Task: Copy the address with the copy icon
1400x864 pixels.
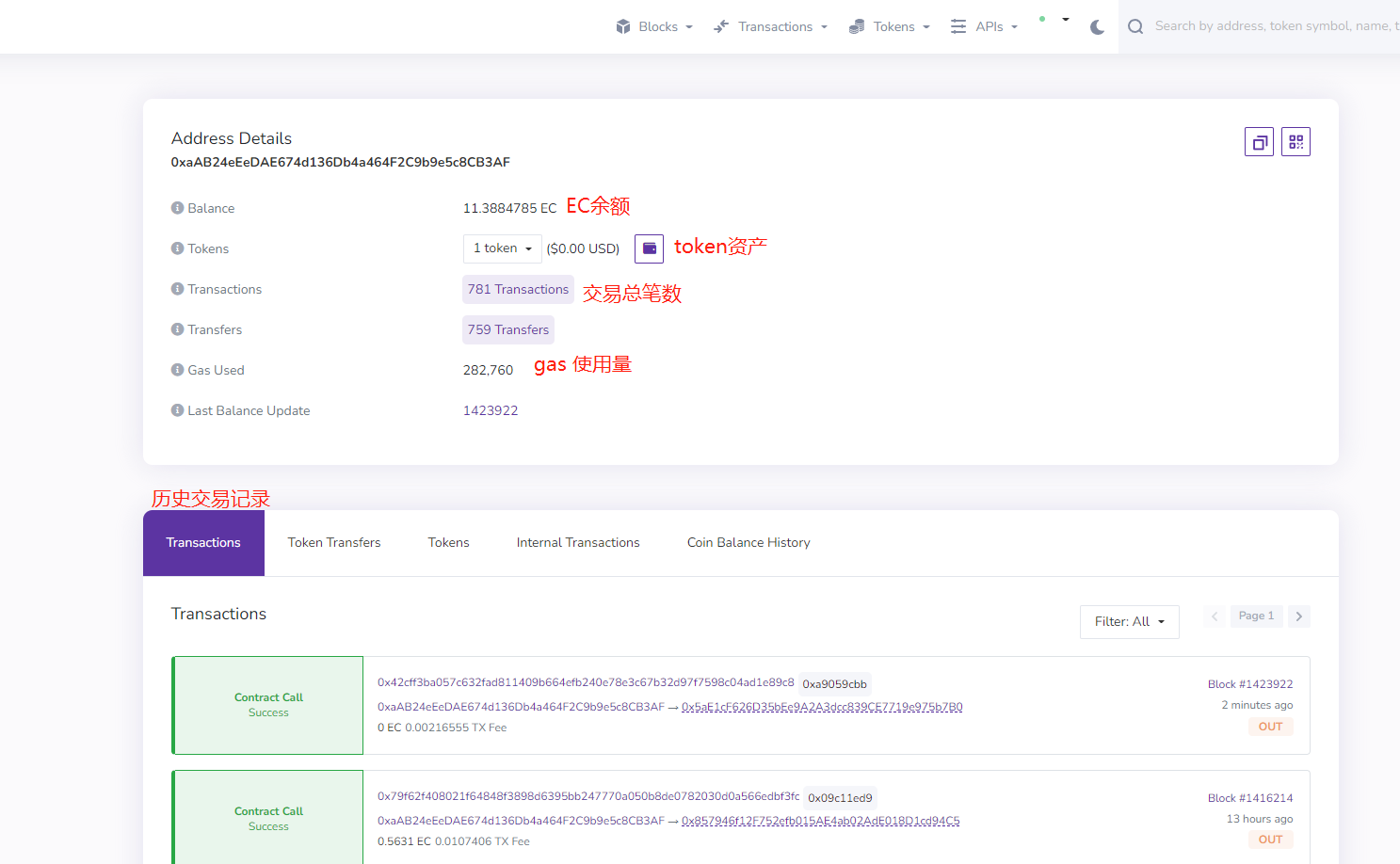Action: (x=1259, y=142)
